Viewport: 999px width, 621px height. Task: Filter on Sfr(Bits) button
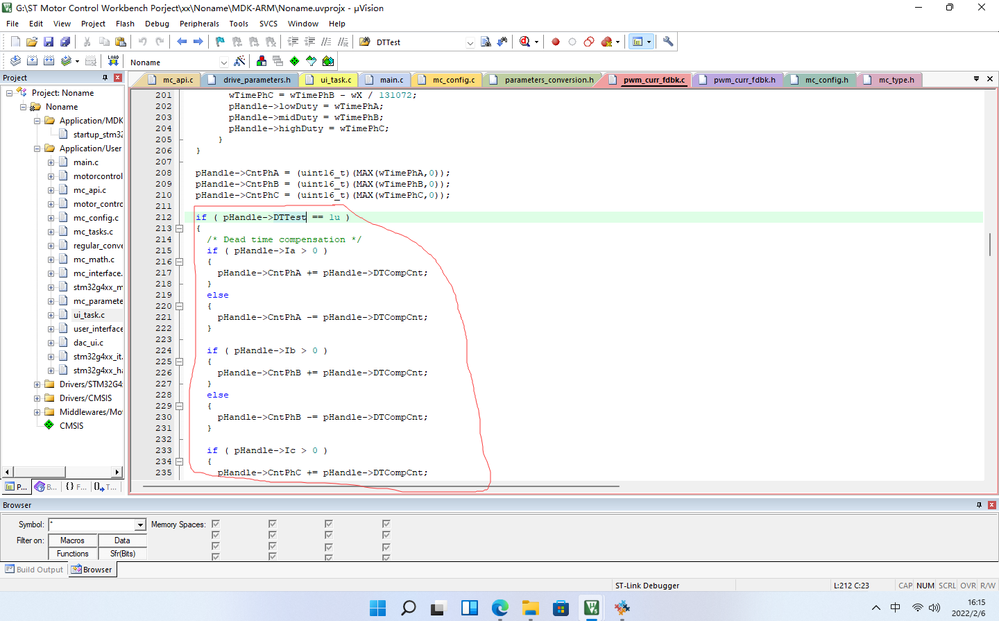pos(122,553)
